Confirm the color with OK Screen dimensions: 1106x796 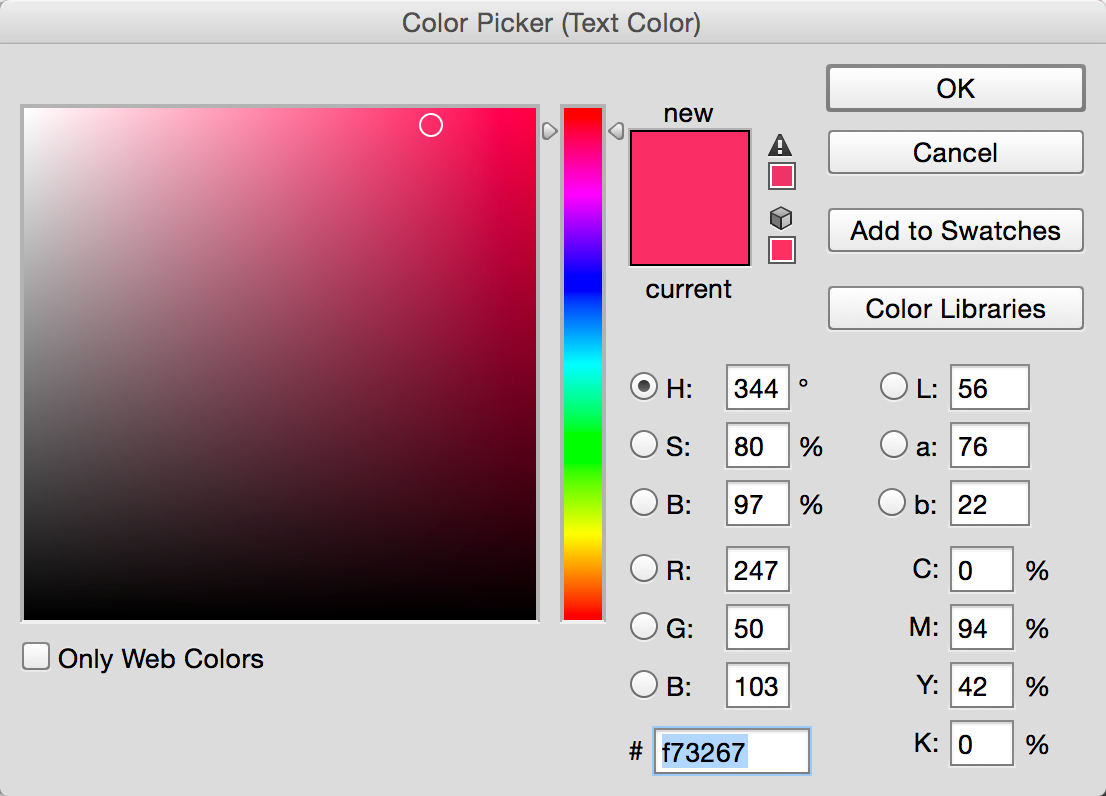tap(954, 88)
